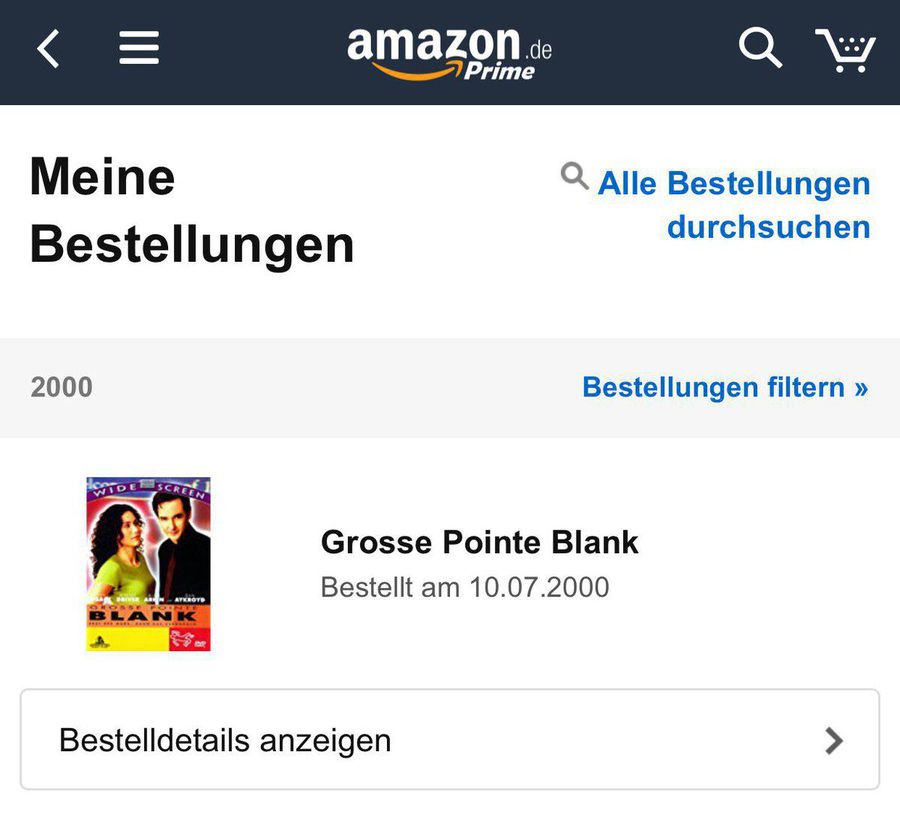Open the Bestellungen filtern filter options
Image resolution: width=900 pixels, height=818 pixels.
pyautogui.click(x=713, y=387)
